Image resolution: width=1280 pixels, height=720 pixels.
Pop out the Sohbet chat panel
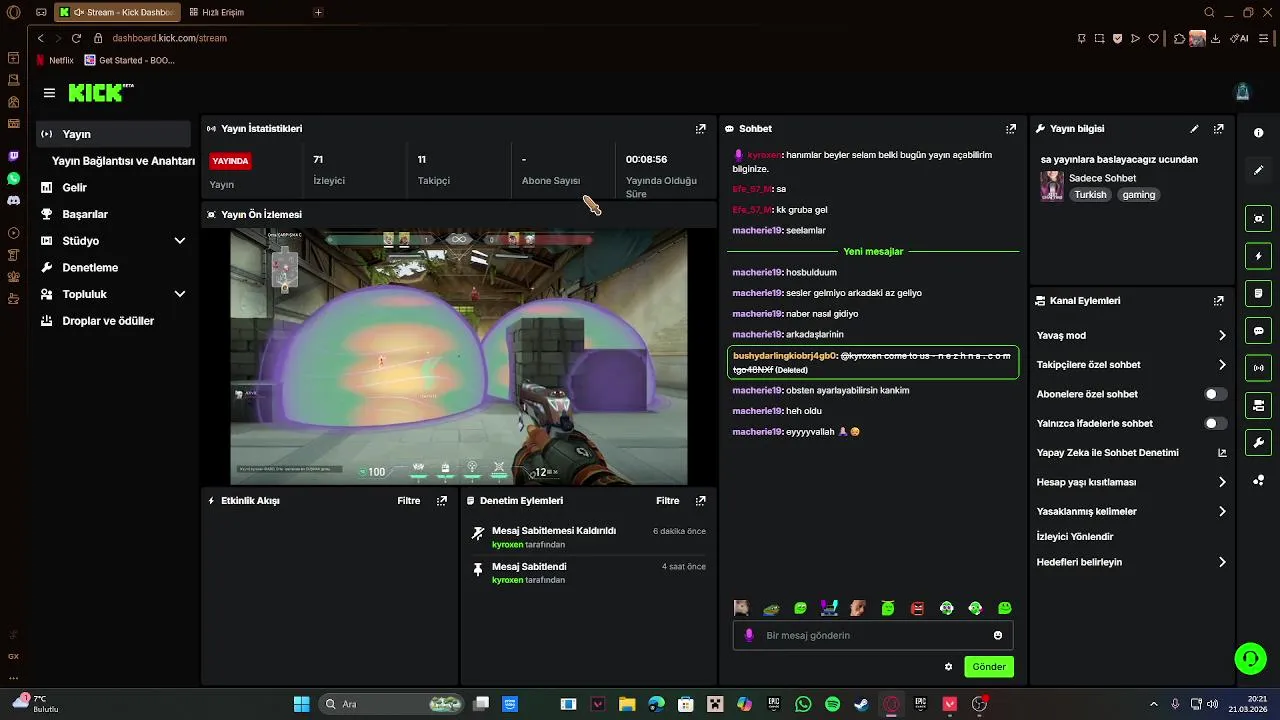click(1011, 129)
